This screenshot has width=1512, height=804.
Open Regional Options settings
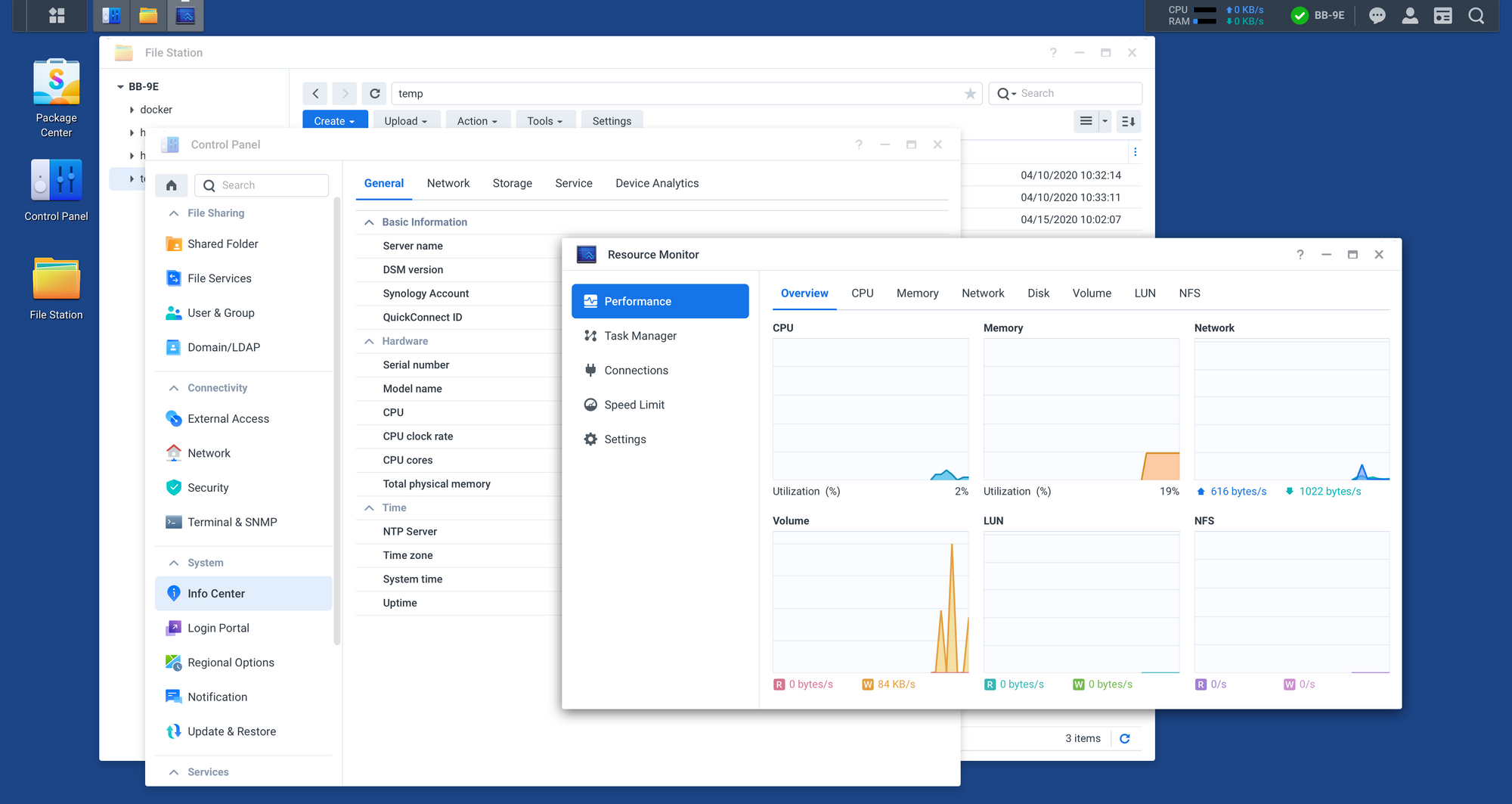[243, 663]
